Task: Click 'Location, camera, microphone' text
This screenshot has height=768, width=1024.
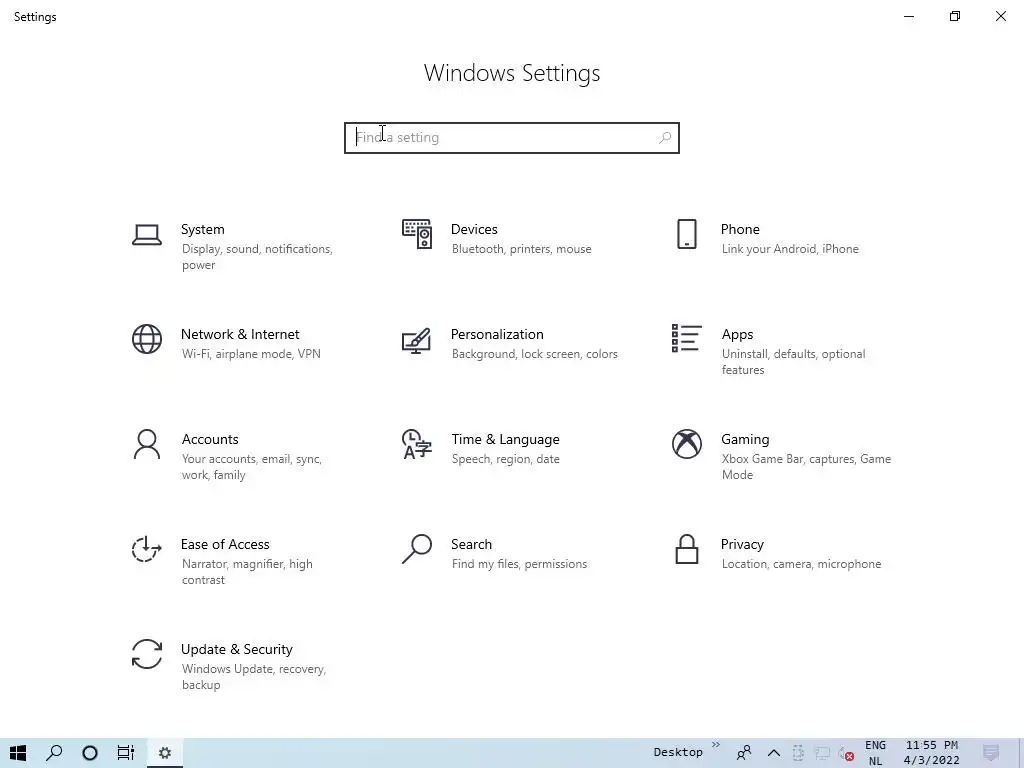Action: [x=801, y=564]
